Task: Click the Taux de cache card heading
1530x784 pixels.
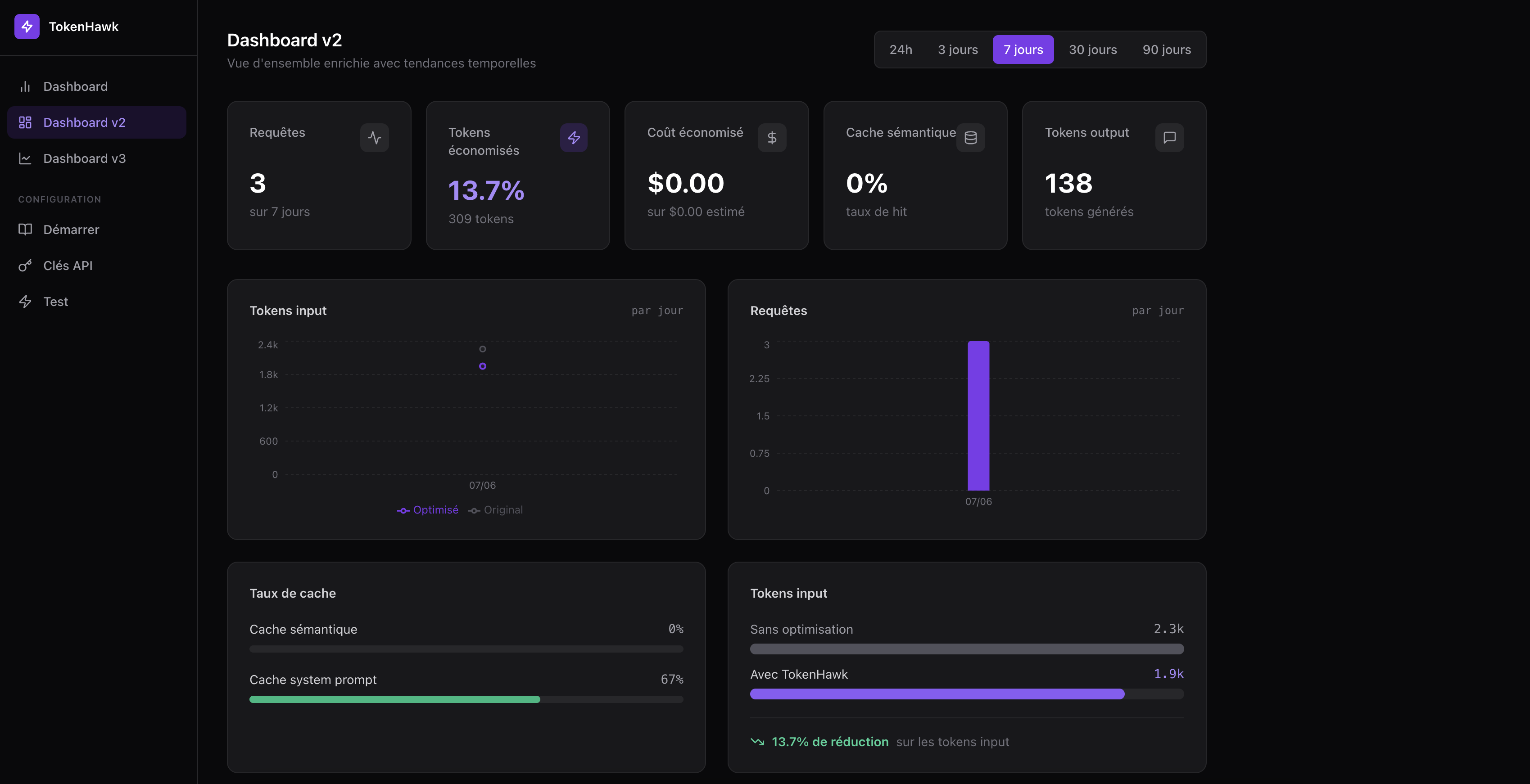Action: (293, 594)
